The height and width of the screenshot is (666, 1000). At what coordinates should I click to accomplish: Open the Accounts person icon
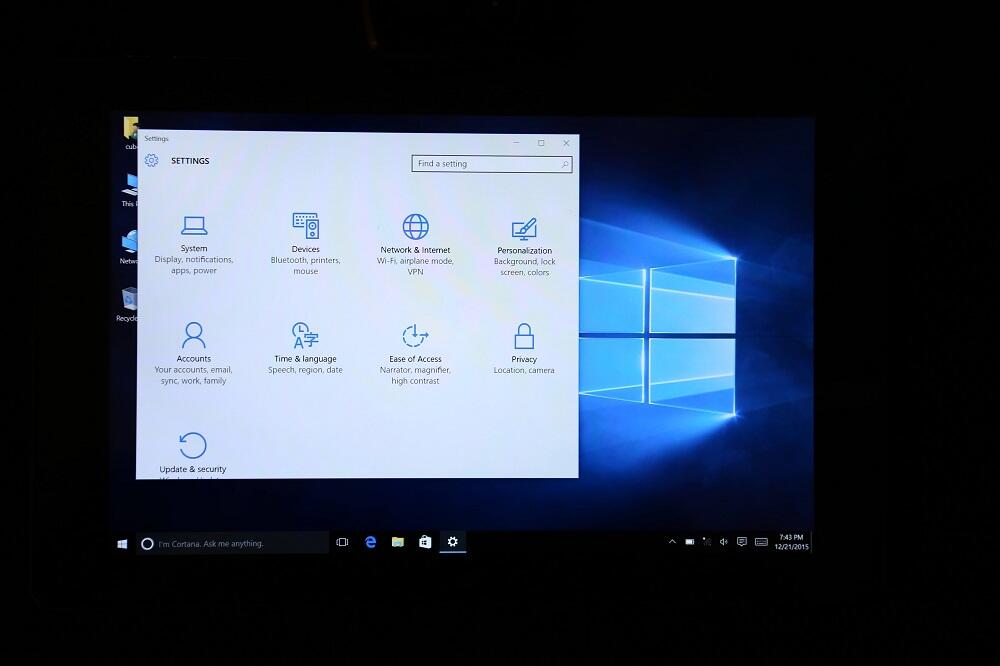[193, 335]
